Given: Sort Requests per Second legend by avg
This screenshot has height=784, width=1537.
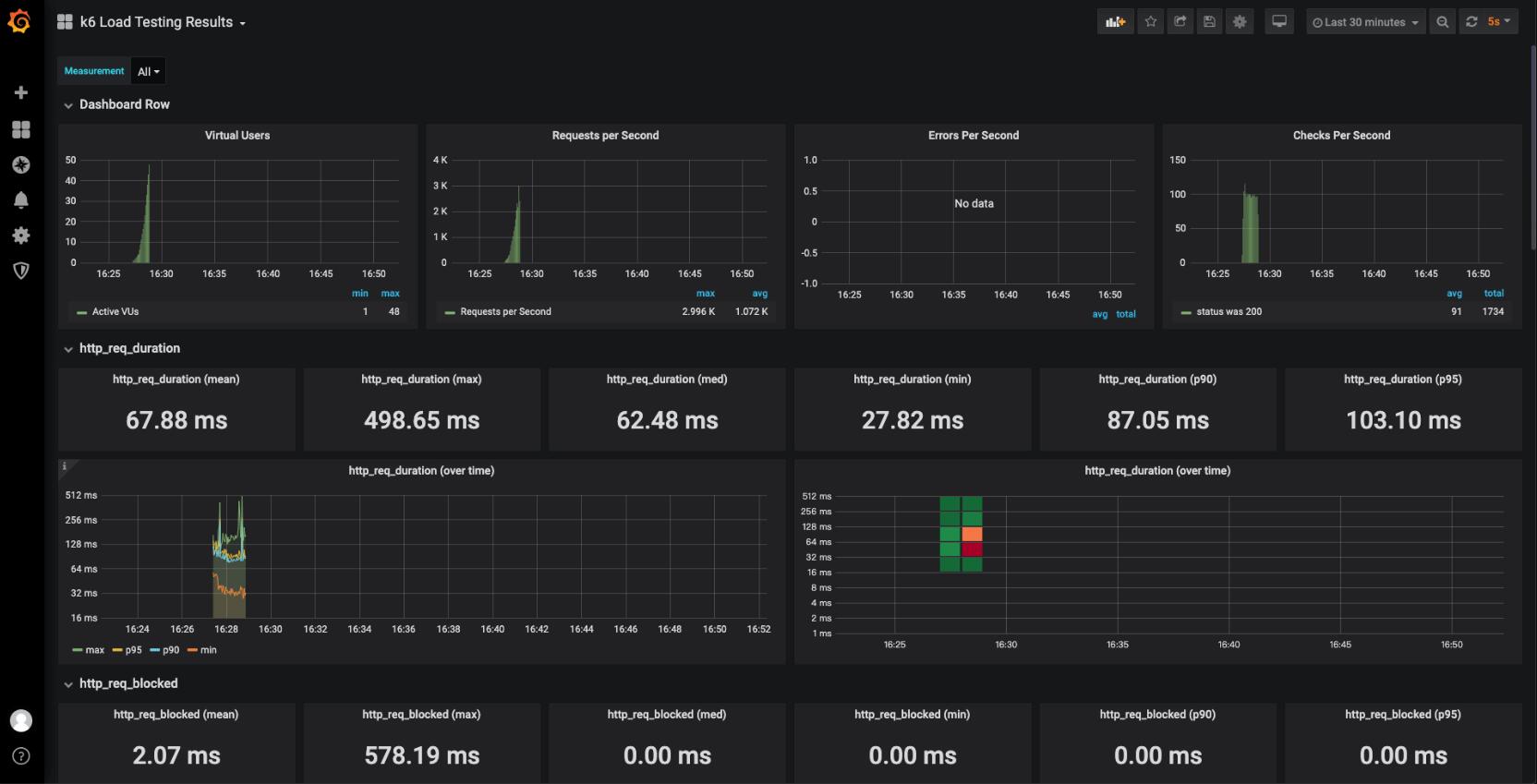Looking at the screenshot, I should tap(760, 294).
